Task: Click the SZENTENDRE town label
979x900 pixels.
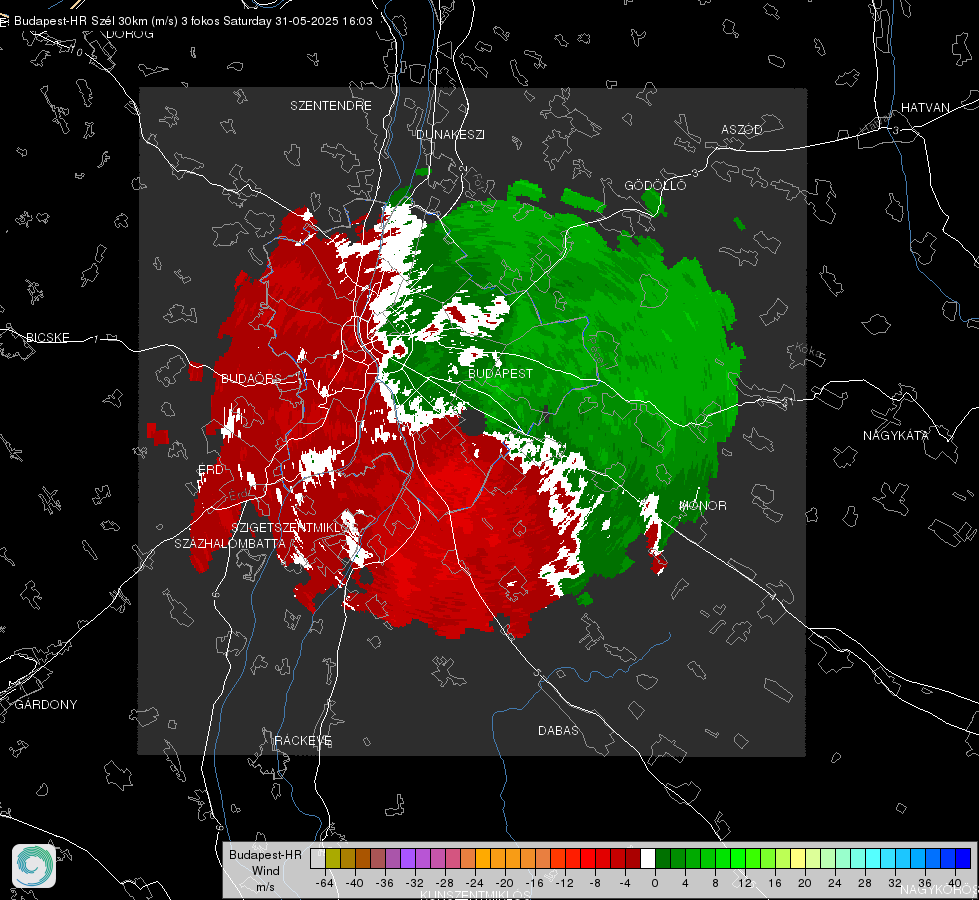Action: click(331, 106)
